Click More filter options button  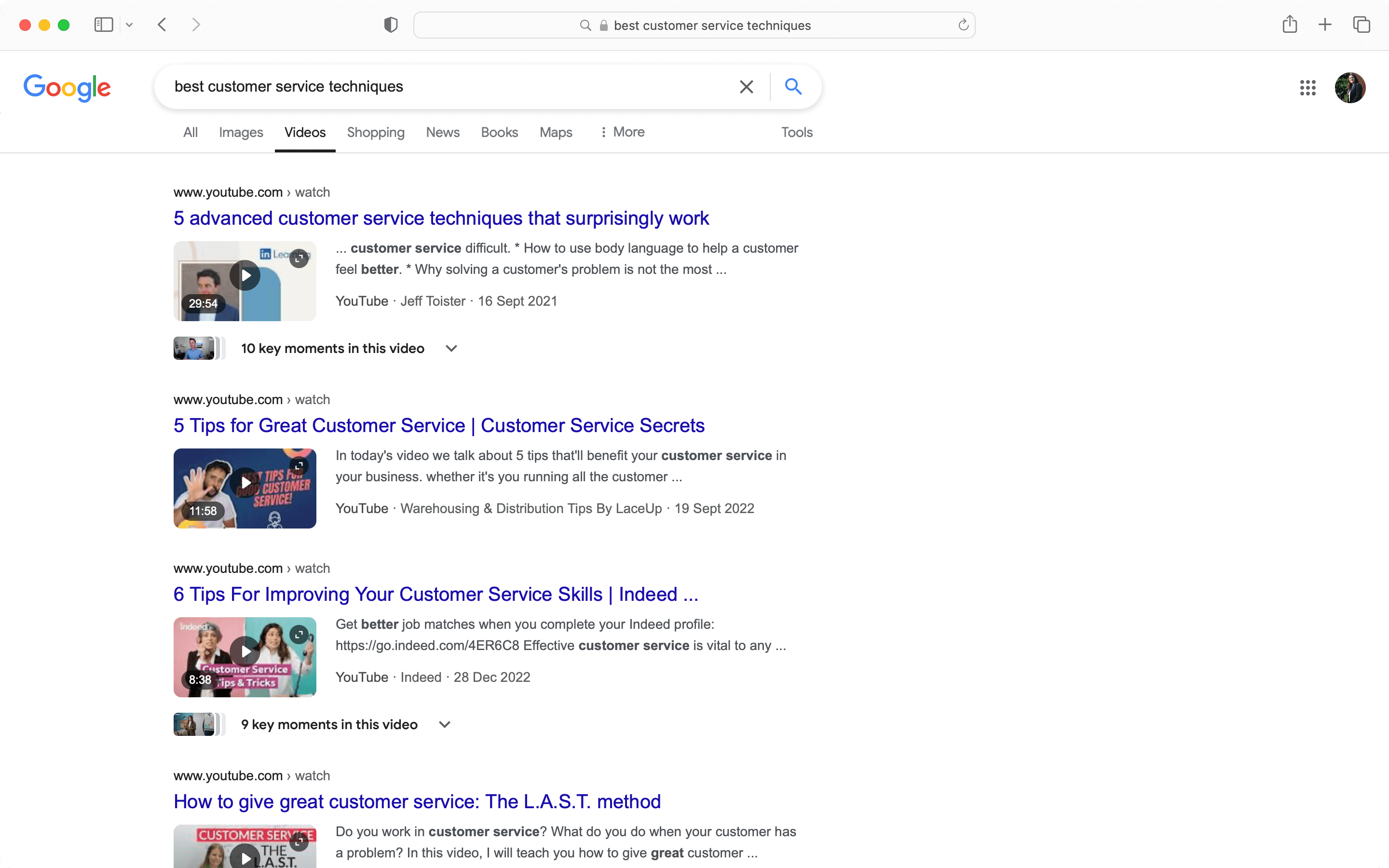[620, 132]
